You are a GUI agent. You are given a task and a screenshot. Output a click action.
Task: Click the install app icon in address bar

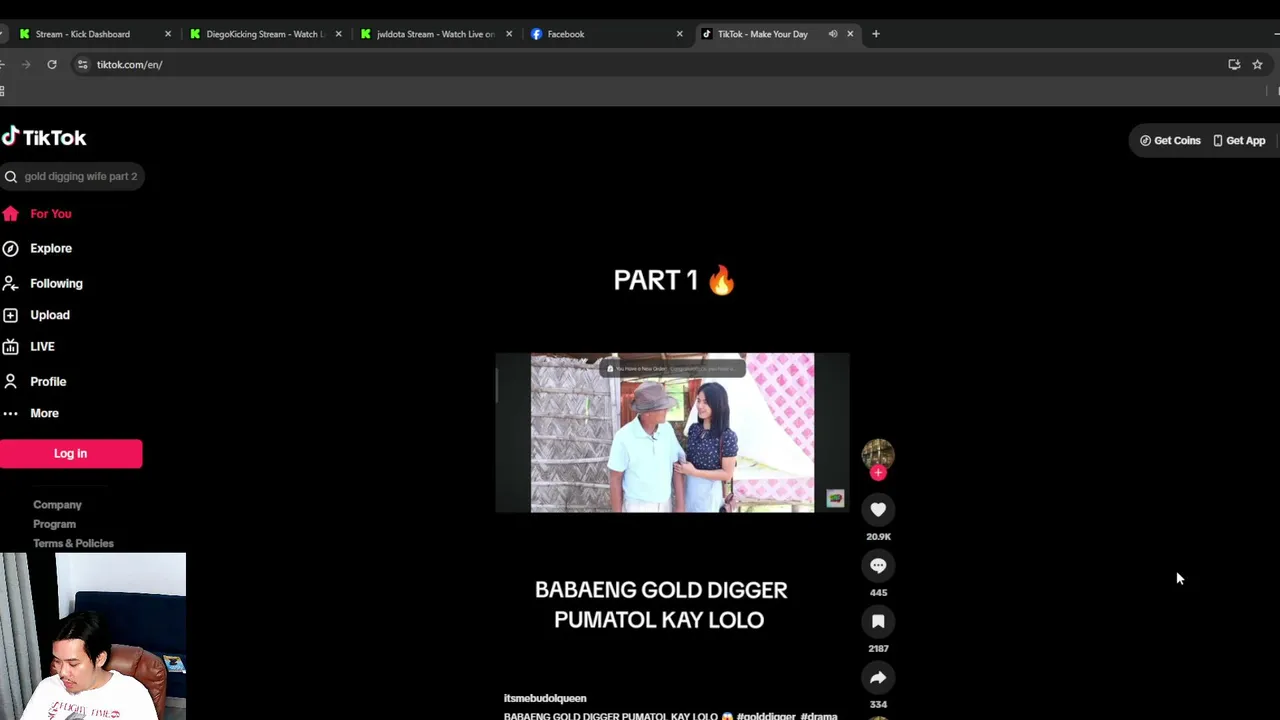(x=1234, y=65)
